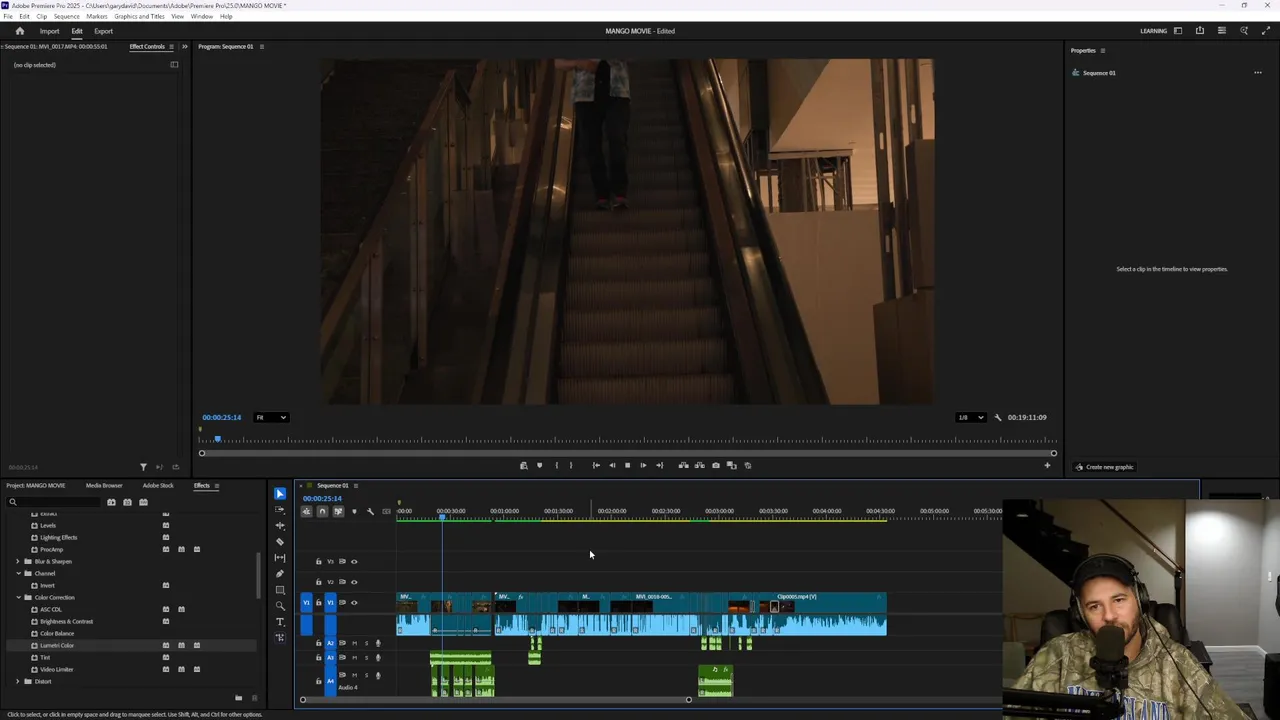
Task: Open the Effects panel hamburger menu
Action: [217, 486]
